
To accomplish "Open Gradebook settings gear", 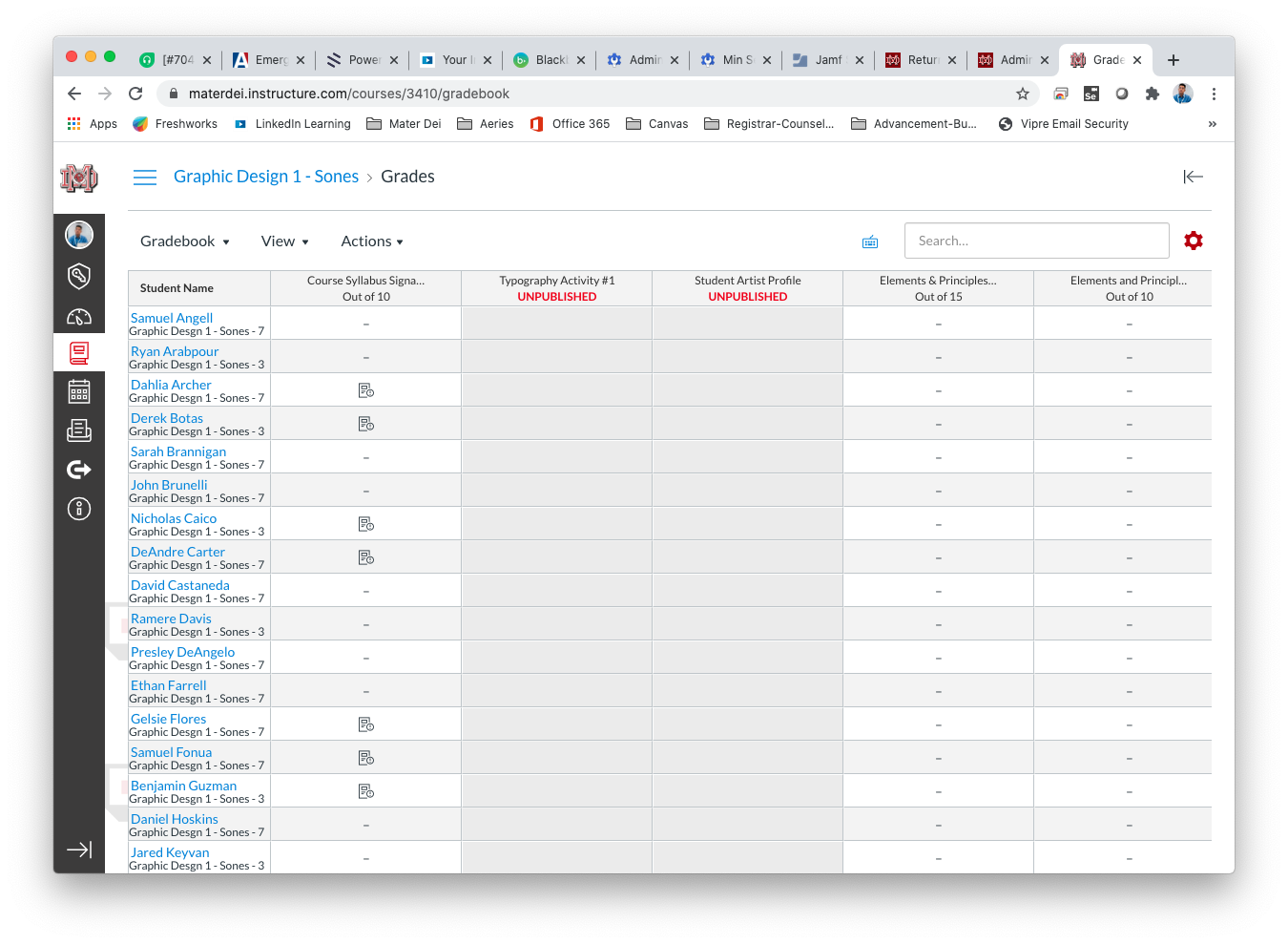I will [x=1194, y=241].
